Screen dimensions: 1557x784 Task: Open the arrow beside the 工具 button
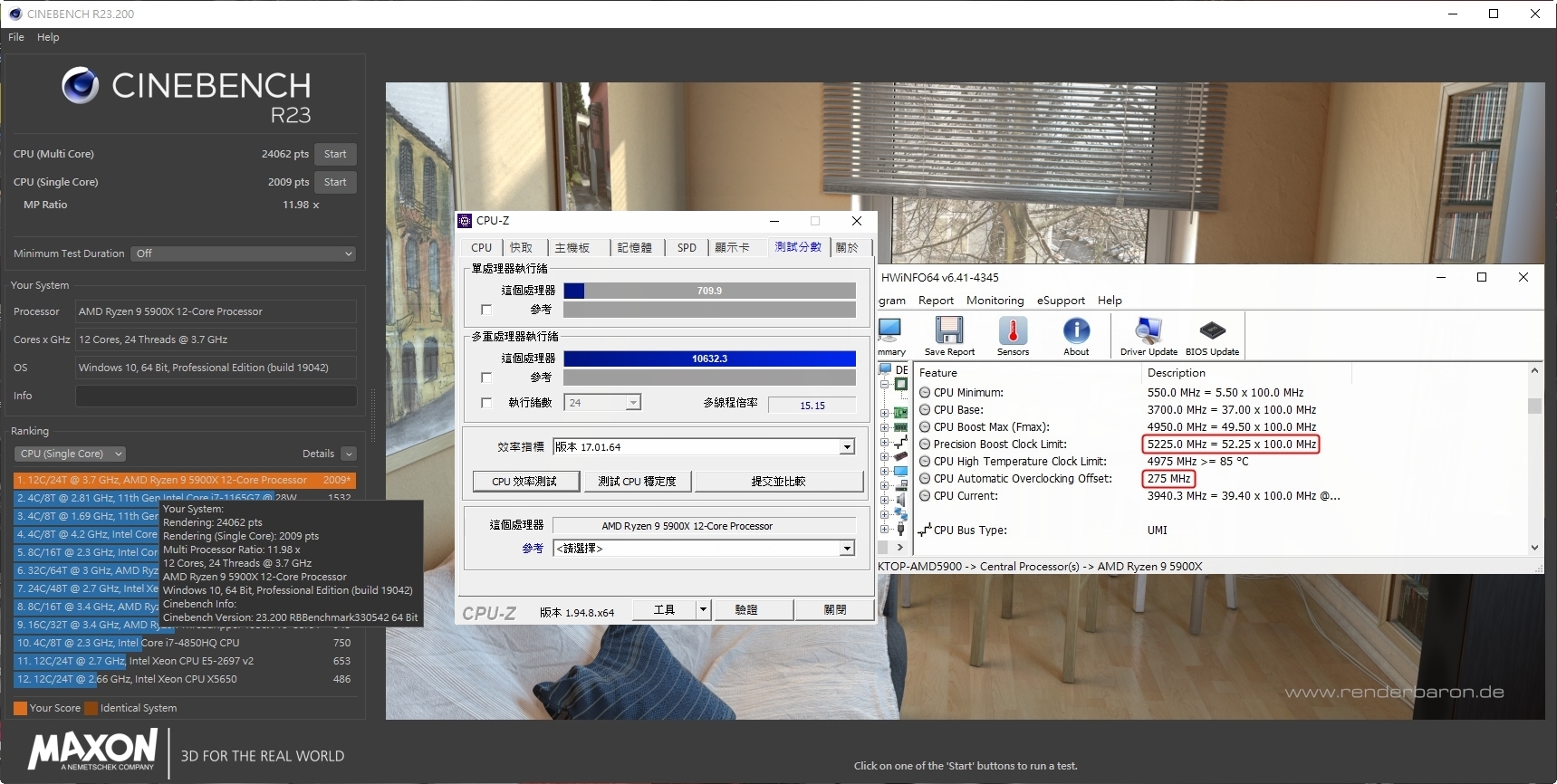coord(704,610)
